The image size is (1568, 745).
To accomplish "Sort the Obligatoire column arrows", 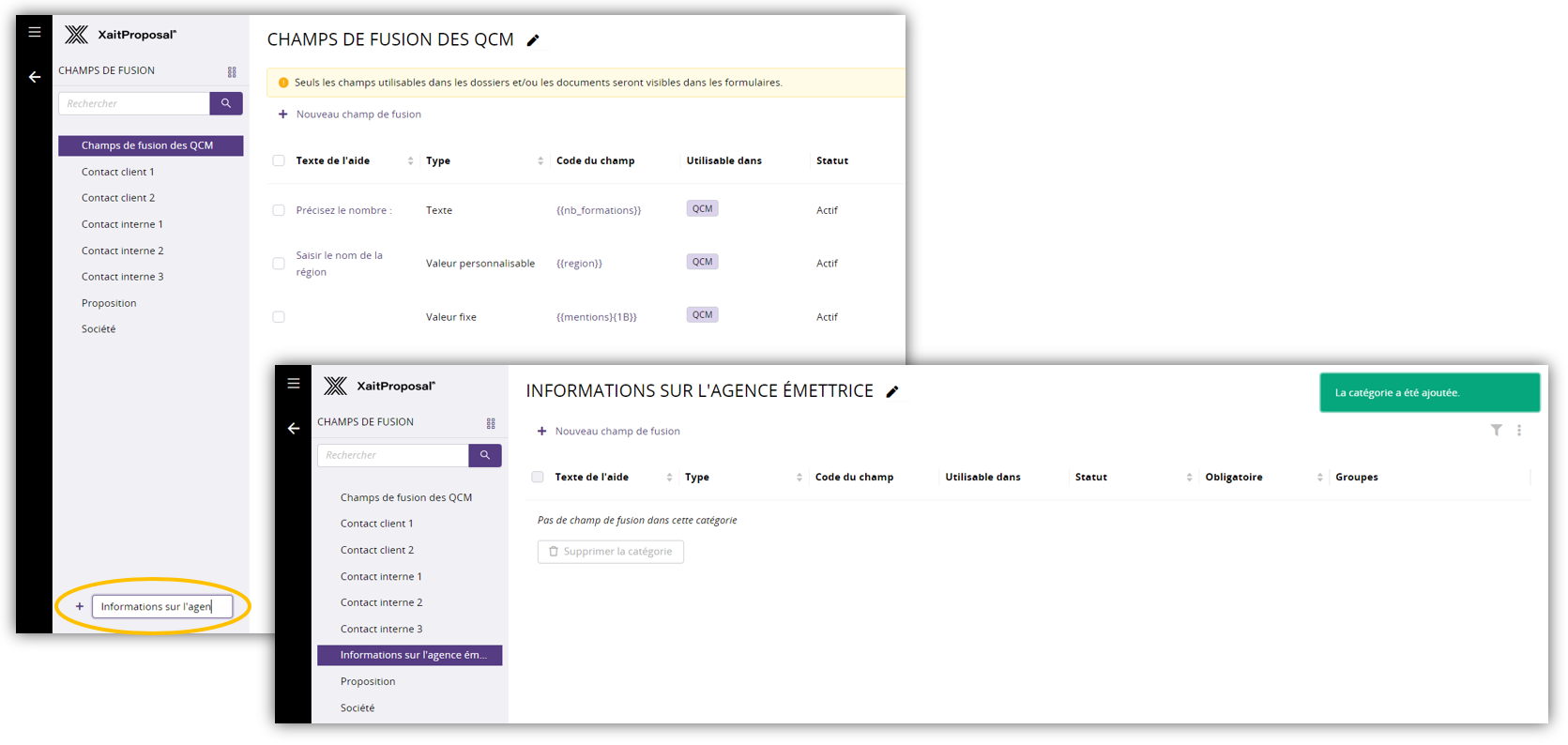I will pos(1319,478).
